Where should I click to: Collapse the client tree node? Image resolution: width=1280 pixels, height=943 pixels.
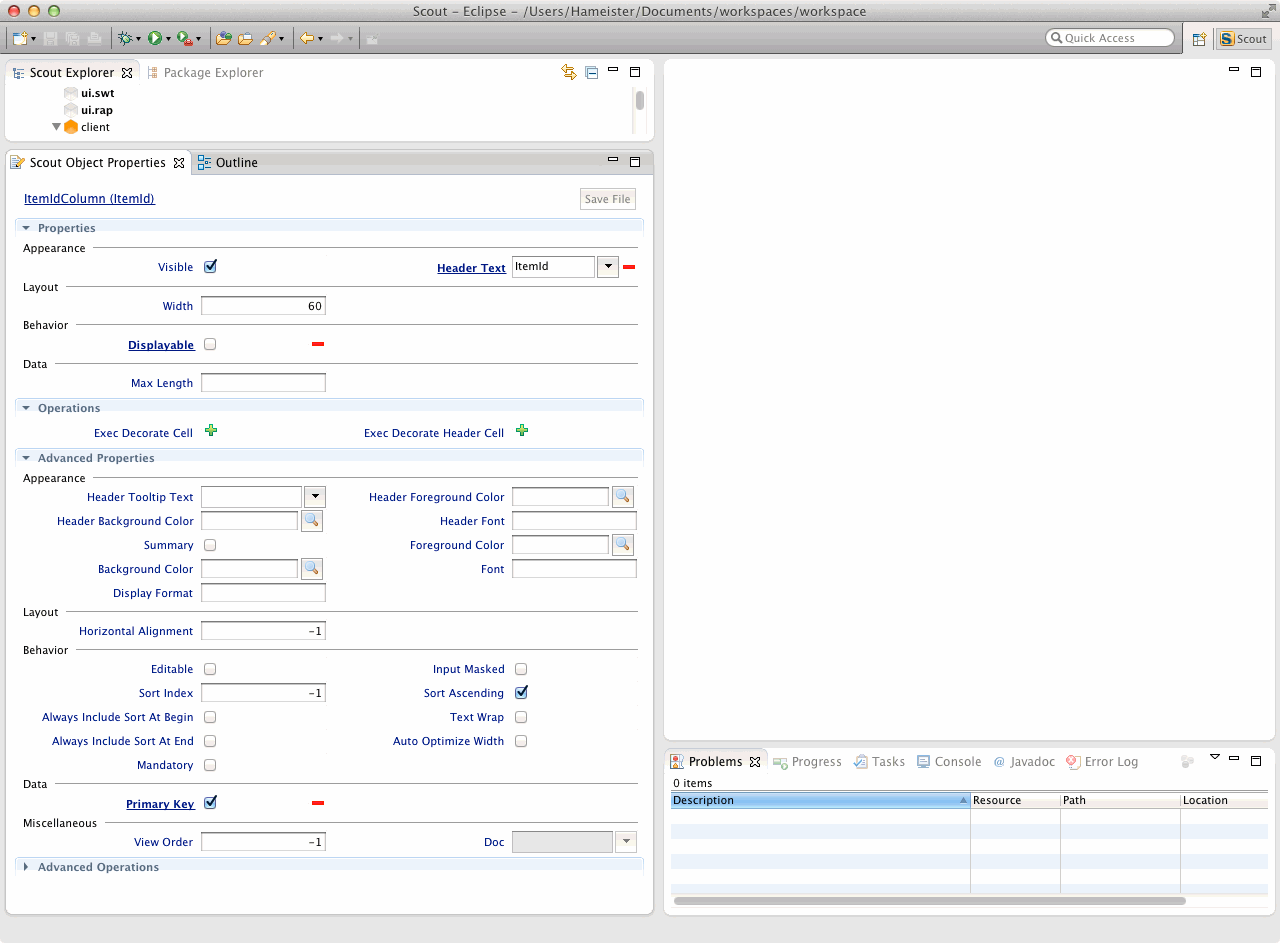coord(57,127)
